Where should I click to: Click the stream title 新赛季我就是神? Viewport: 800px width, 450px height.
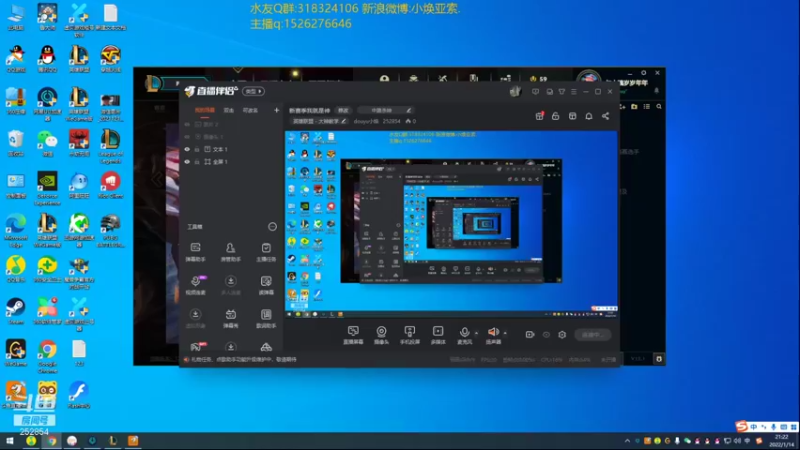310,110
